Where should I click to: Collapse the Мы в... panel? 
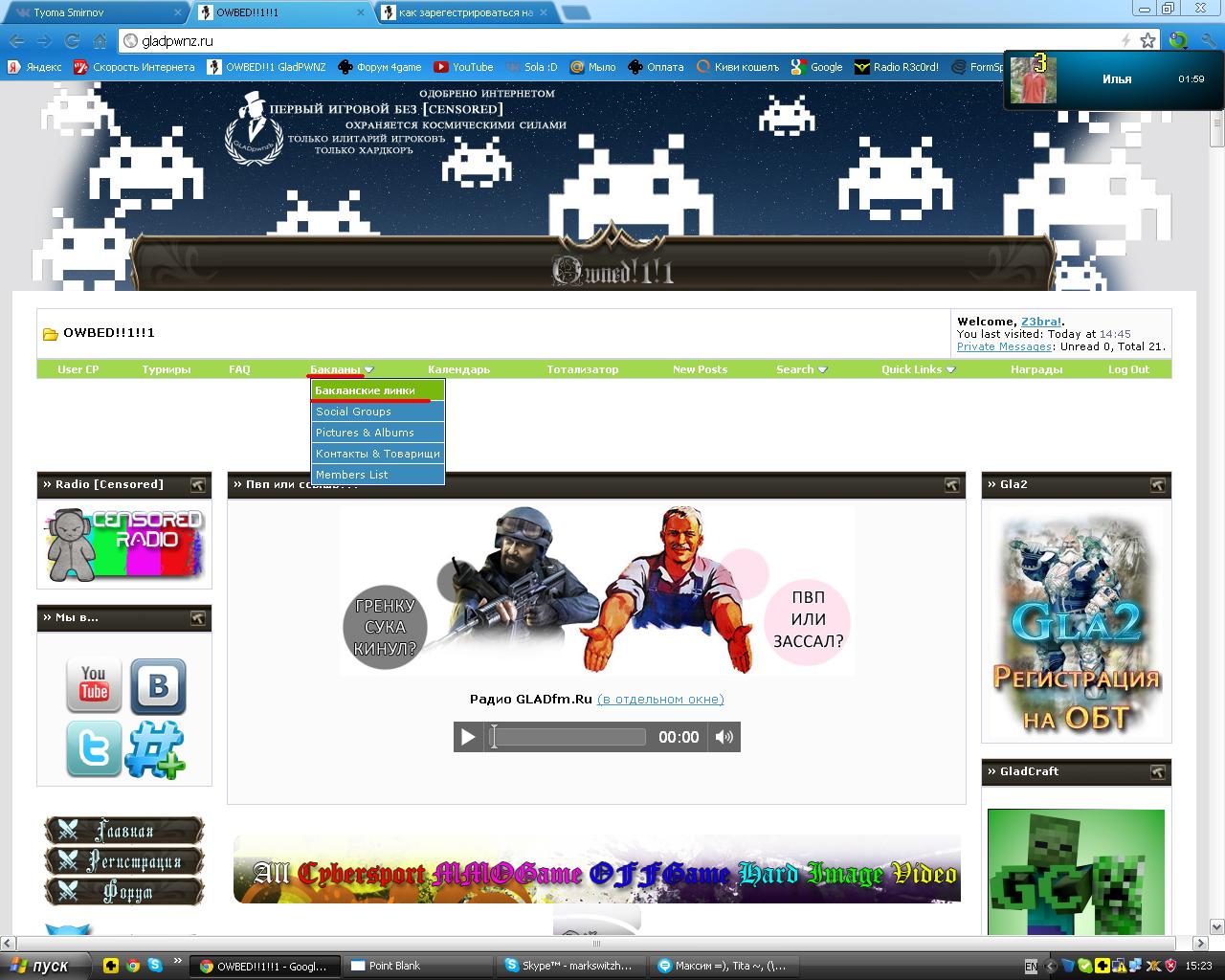click(x=197, y=618)
